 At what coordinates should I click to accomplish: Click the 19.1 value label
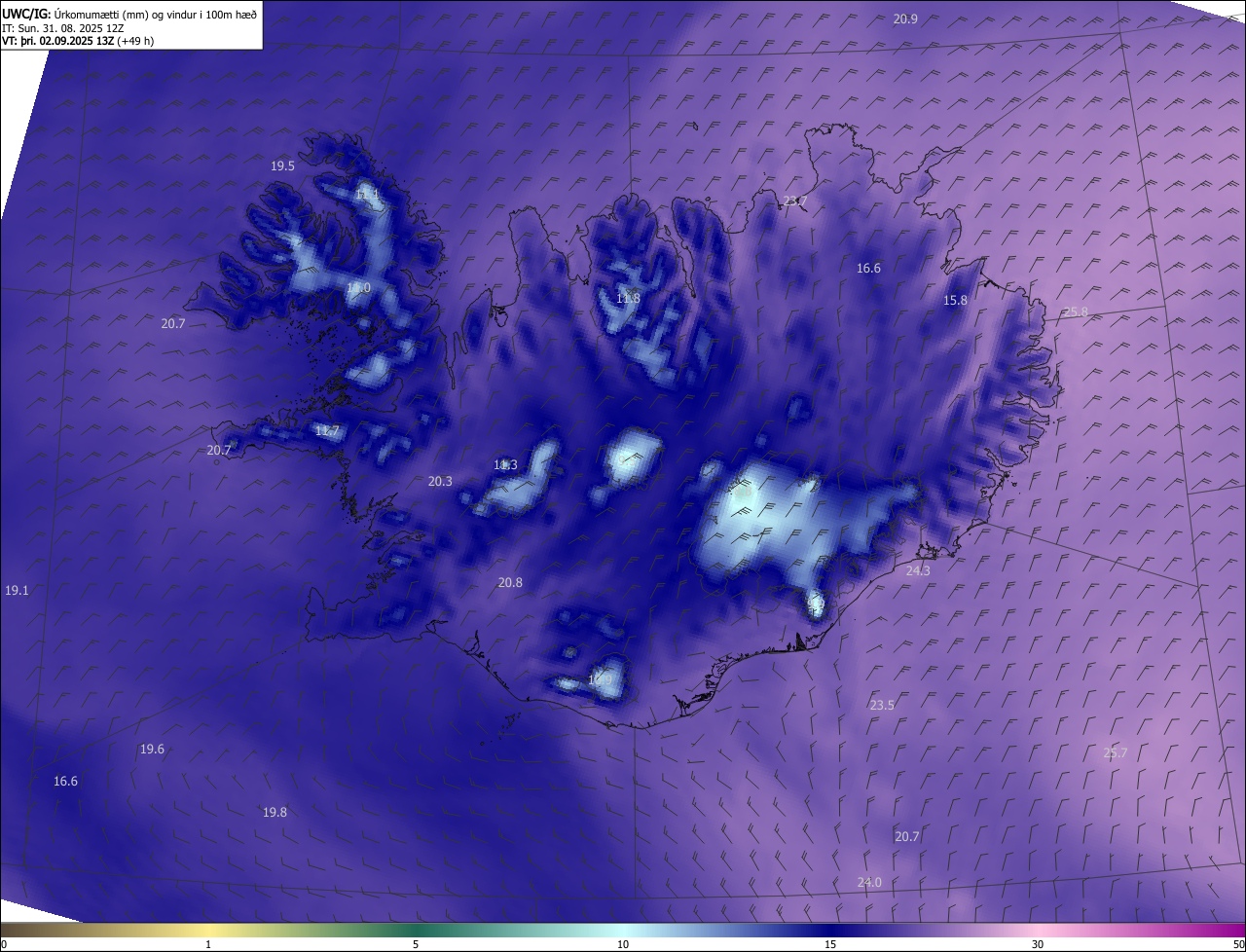tap(17, 590)
